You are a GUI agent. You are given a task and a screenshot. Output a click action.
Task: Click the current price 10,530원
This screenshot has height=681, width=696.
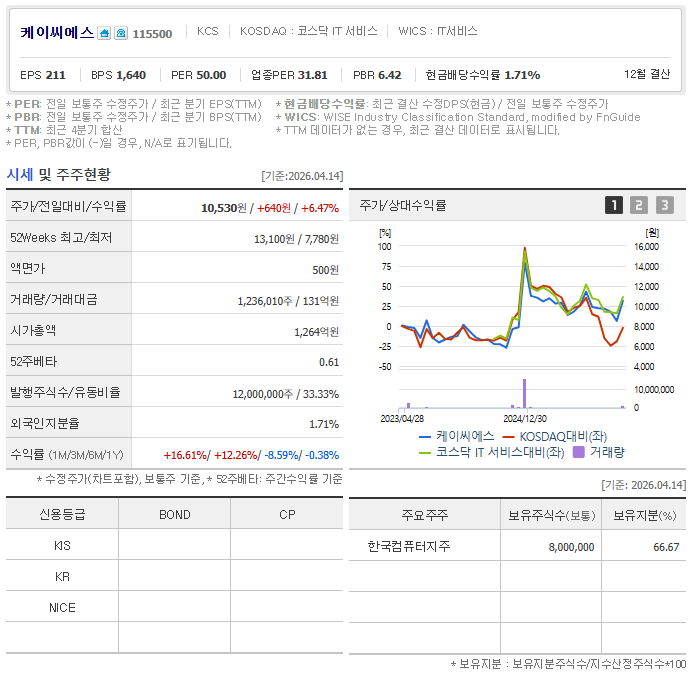click(224, 208)
